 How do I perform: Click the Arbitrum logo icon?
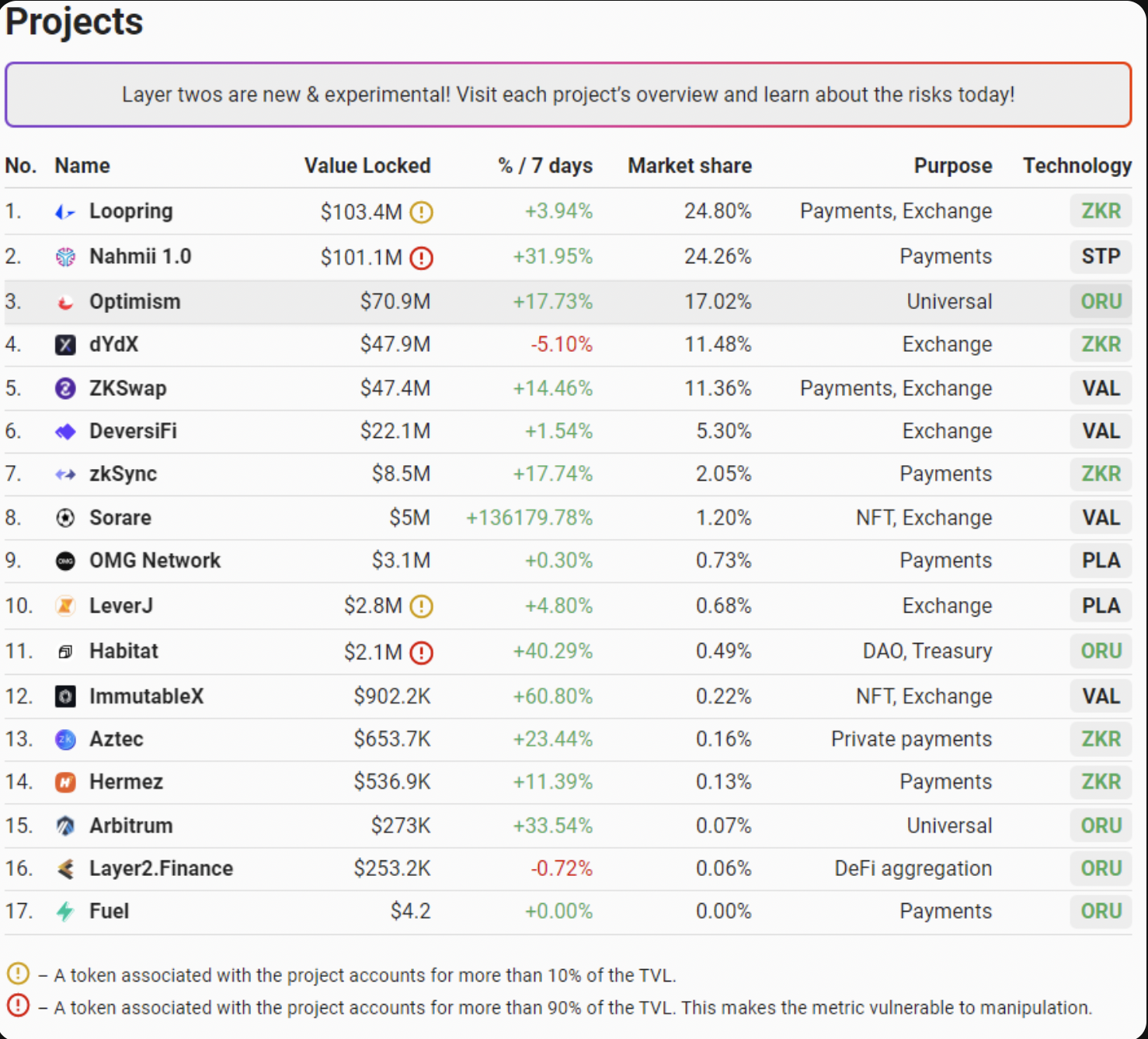[65, 825]
